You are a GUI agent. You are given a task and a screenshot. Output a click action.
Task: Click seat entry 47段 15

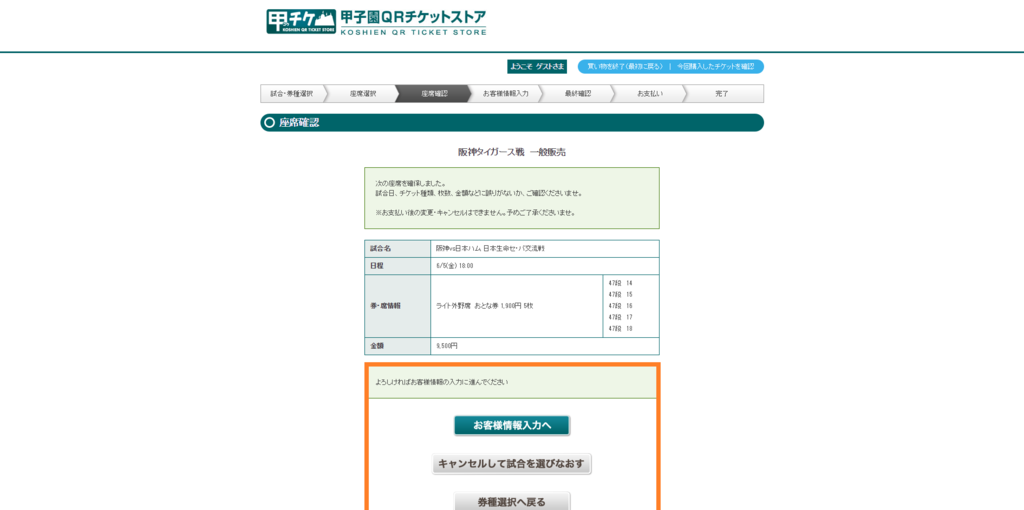(x=620, y=295)
